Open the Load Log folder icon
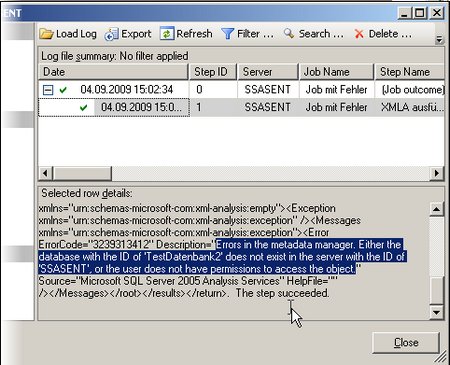Screen dimensions: 450x365 tap(46, 34)
